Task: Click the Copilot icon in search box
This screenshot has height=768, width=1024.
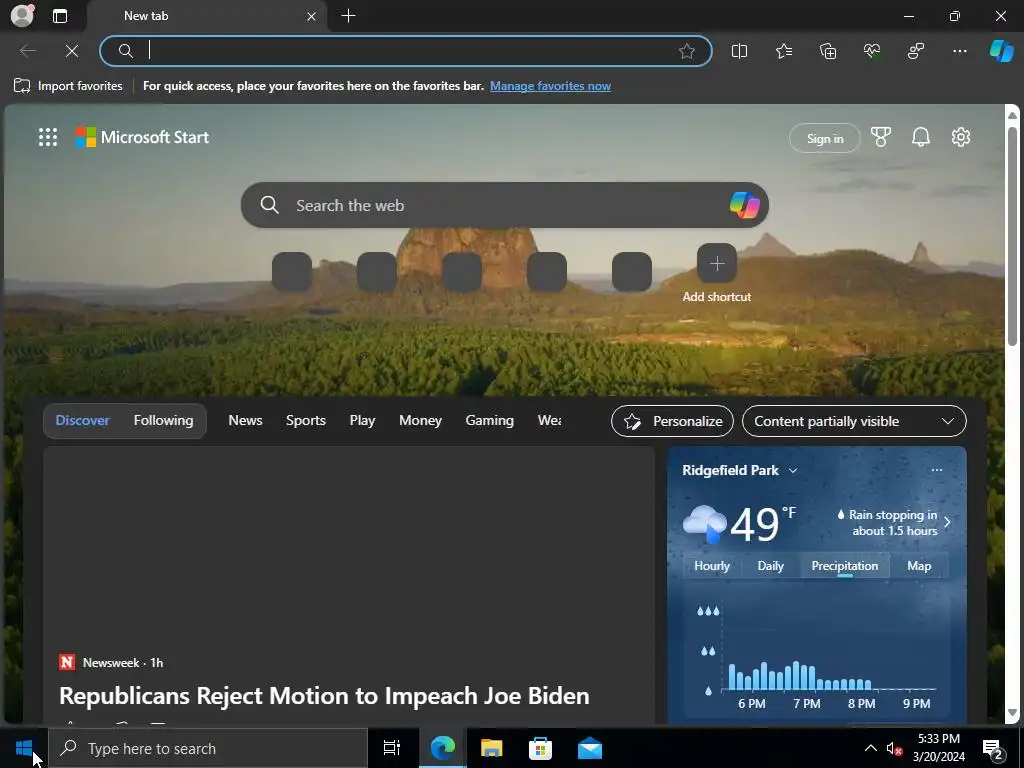Action: pos(744,205)
